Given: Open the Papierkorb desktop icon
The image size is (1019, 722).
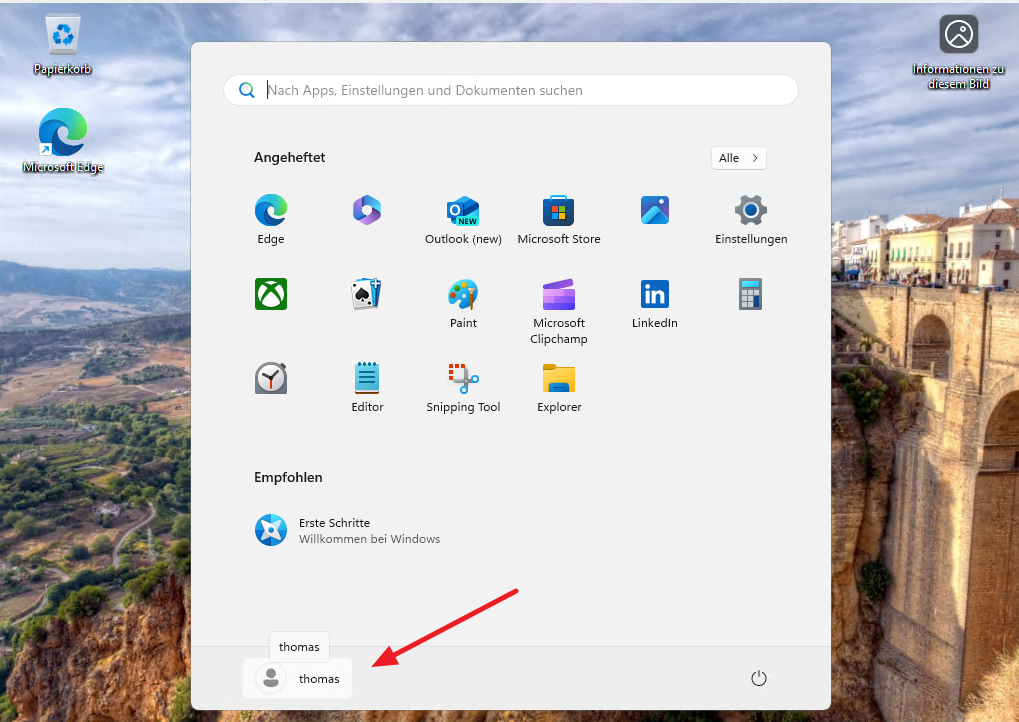Looking at the screenshot, I should click(x=62, y=44).
